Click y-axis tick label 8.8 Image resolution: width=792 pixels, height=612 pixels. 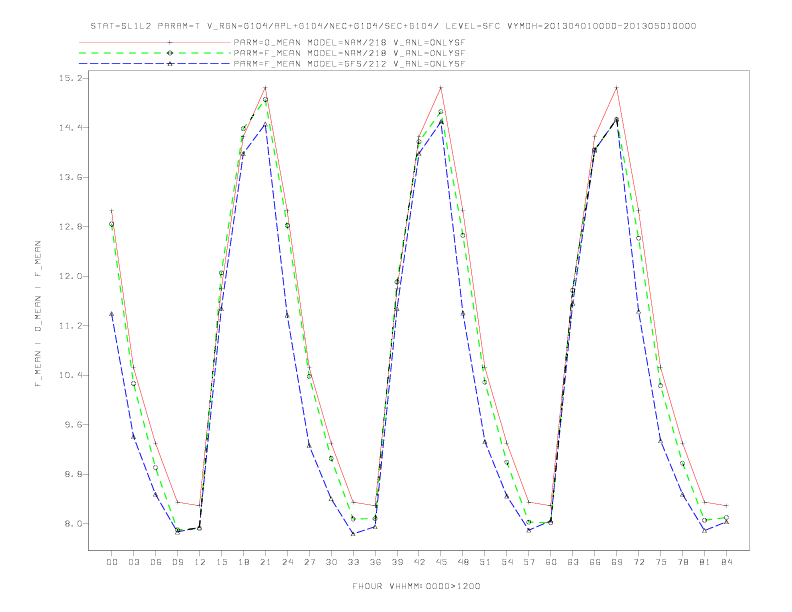pos(73,474)
